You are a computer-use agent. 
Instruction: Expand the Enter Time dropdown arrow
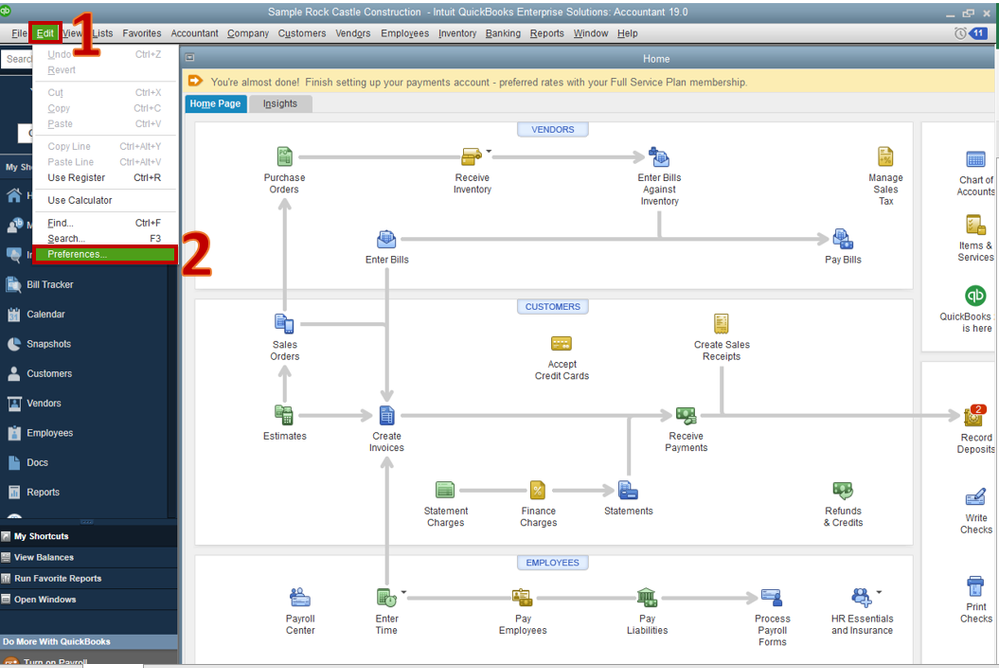[x=403, y=592]
